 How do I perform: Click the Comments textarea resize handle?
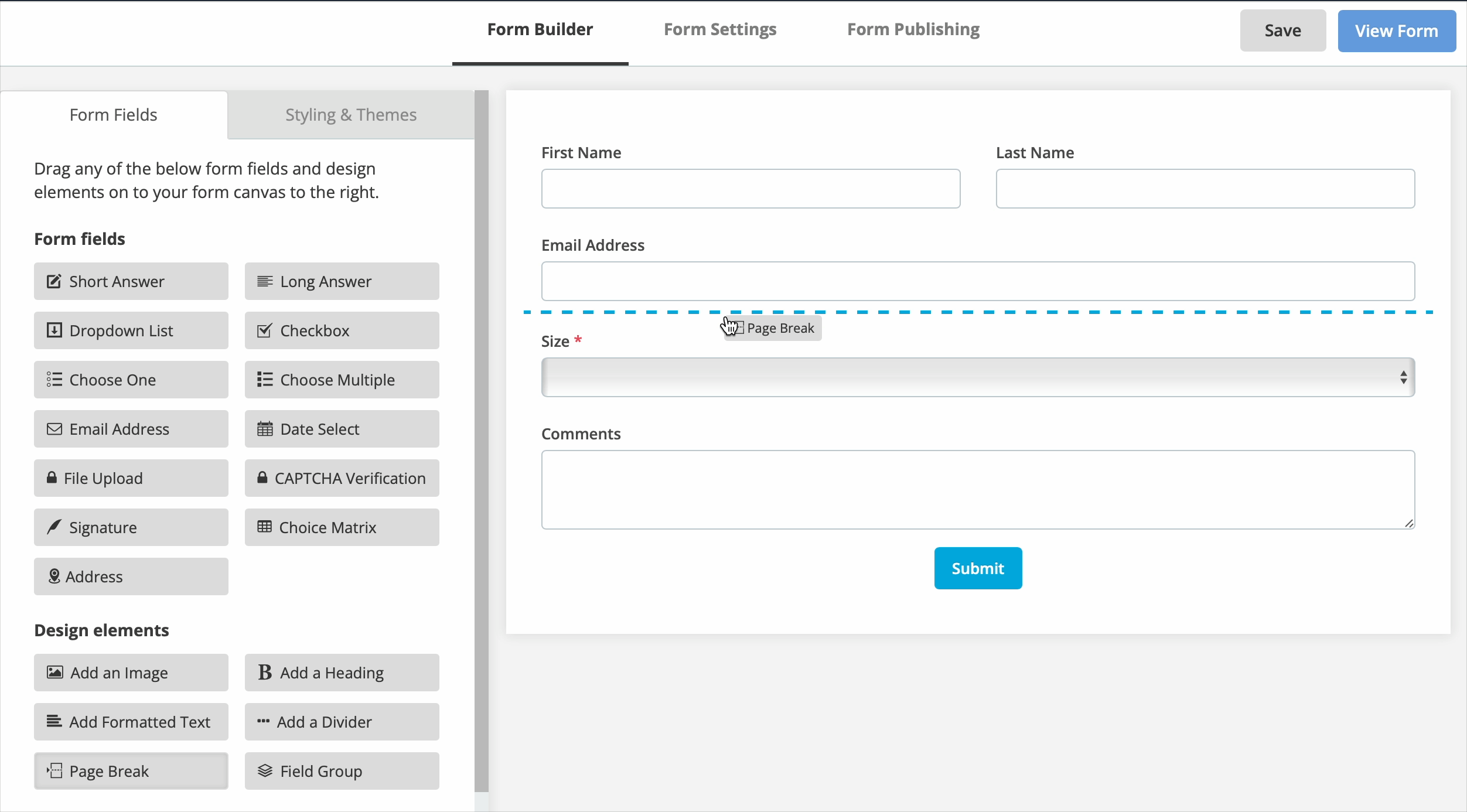(x=1409, y=523)
